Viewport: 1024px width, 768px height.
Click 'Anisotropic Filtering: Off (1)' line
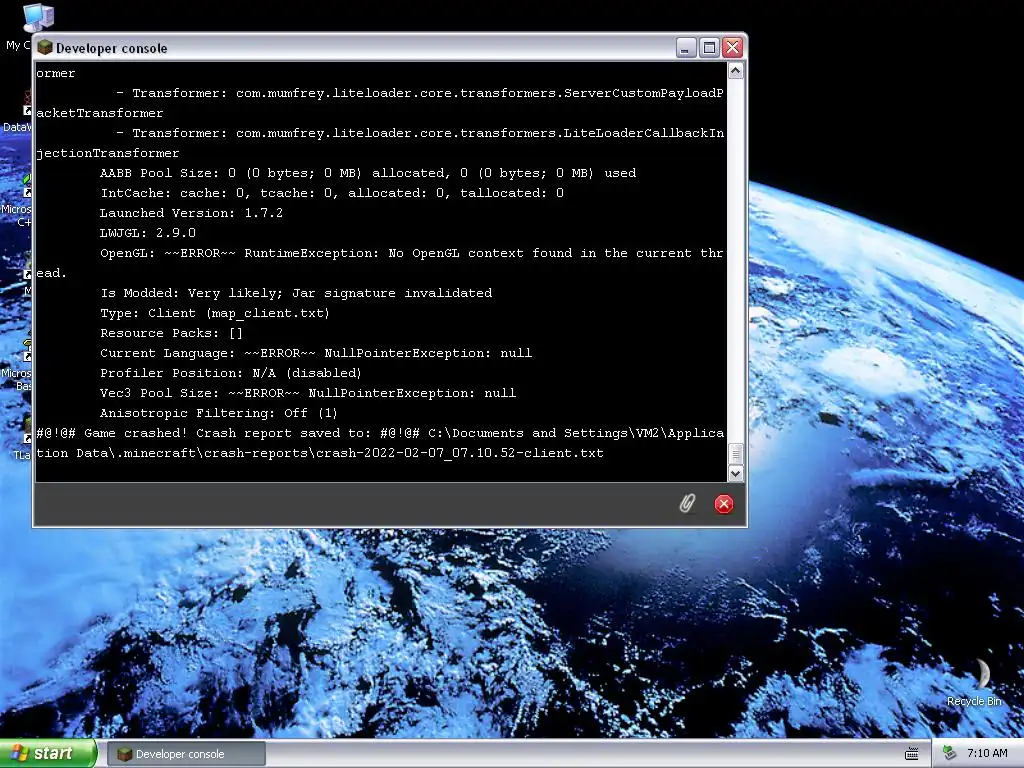coord(219,413)
